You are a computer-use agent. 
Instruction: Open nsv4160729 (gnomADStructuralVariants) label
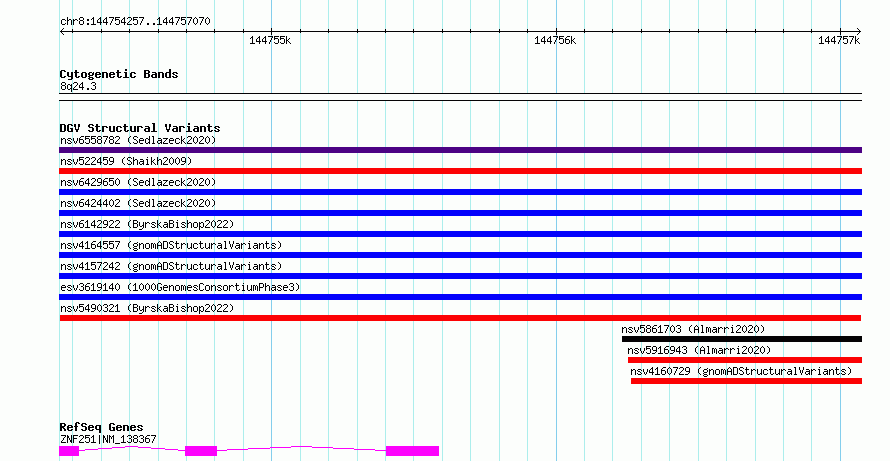[x=741, y=371]
